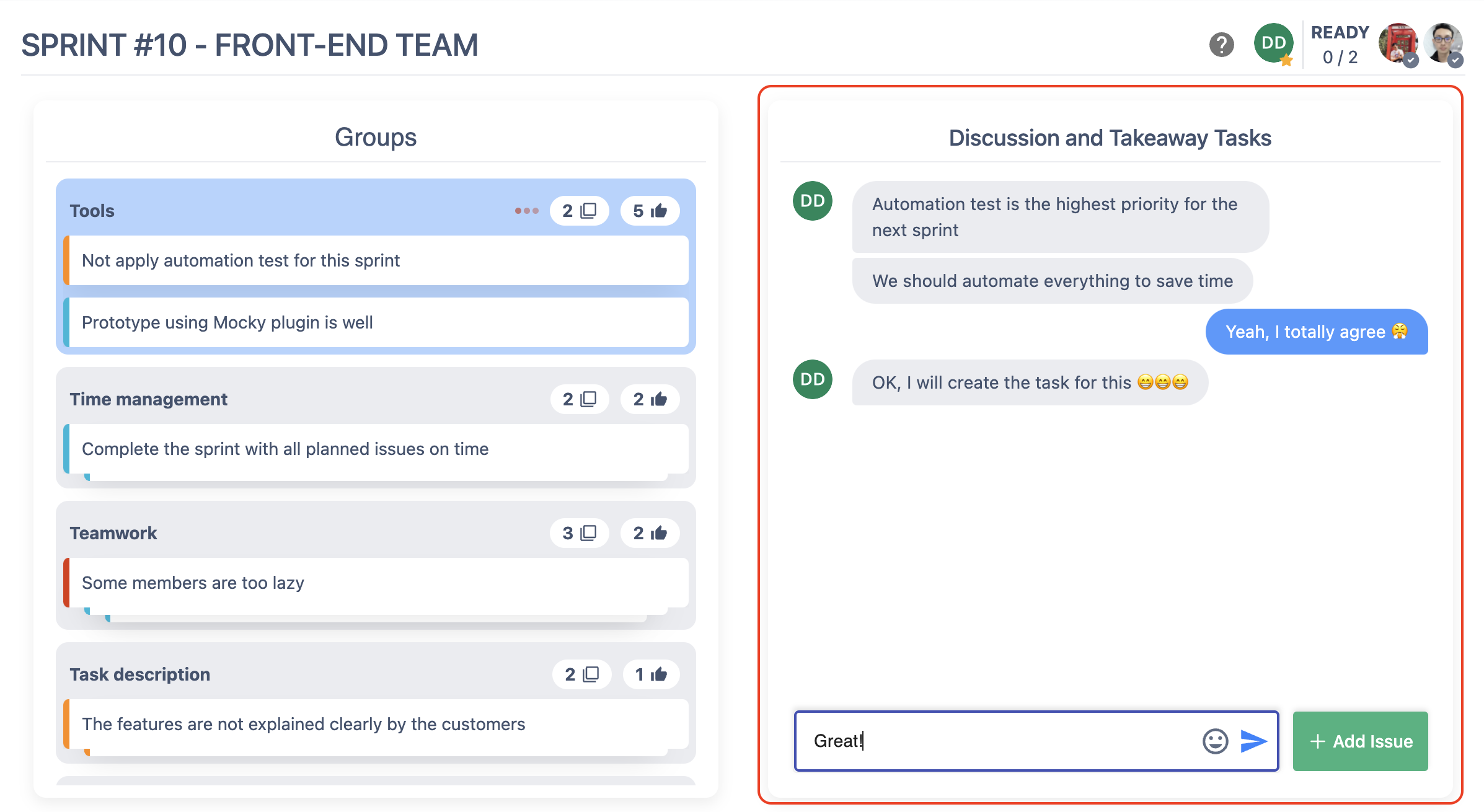This screenshot has height=812, width=1484.
Task: Click Task description thumbs-up vote badge
Action: tap(651, 674)
